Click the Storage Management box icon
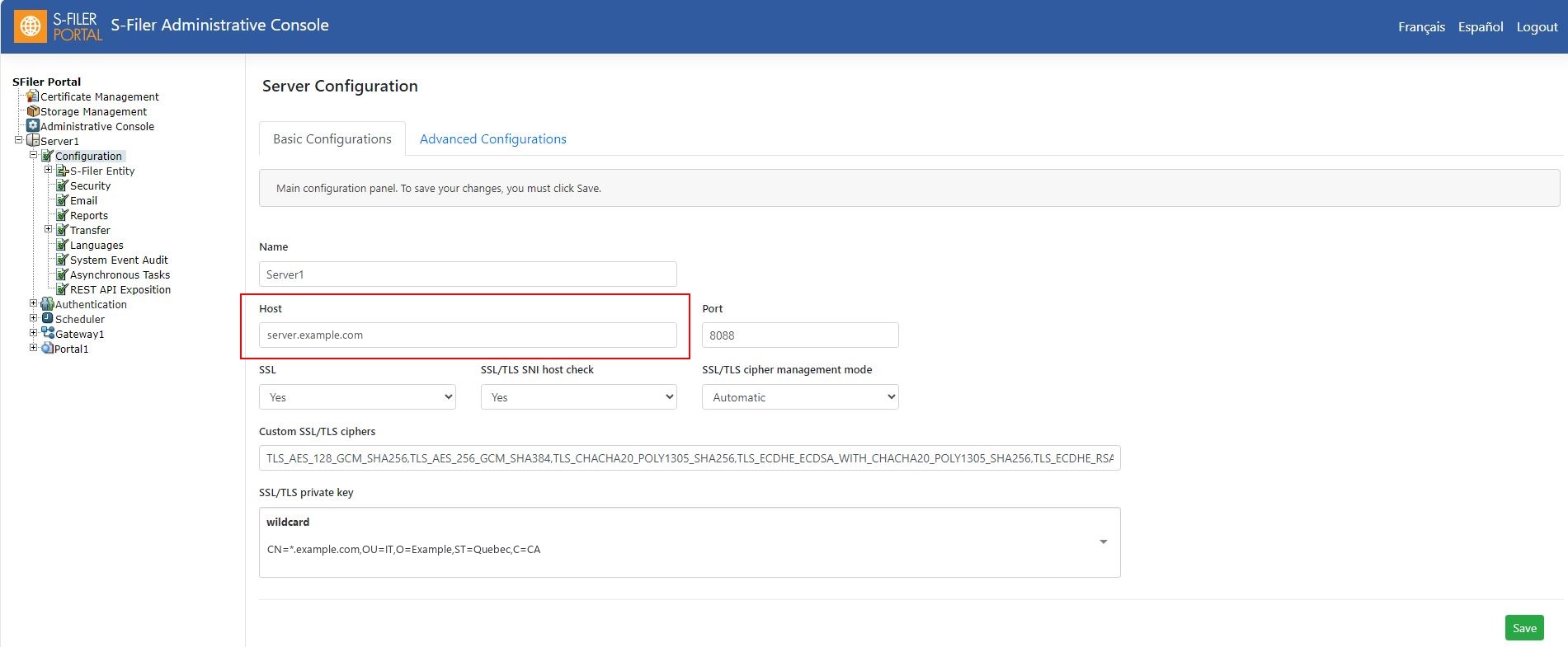 (33, 111)
